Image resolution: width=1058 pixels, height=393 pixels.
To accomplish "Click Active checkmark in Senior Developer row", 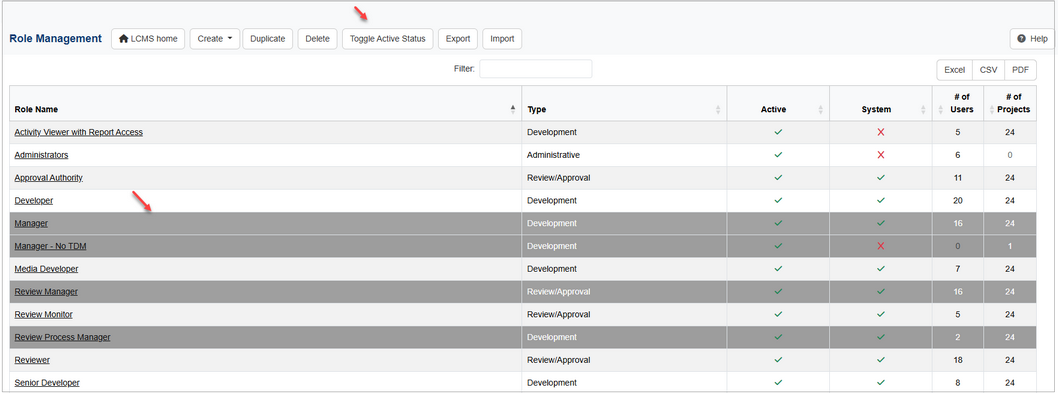I will tap(778, 383).
